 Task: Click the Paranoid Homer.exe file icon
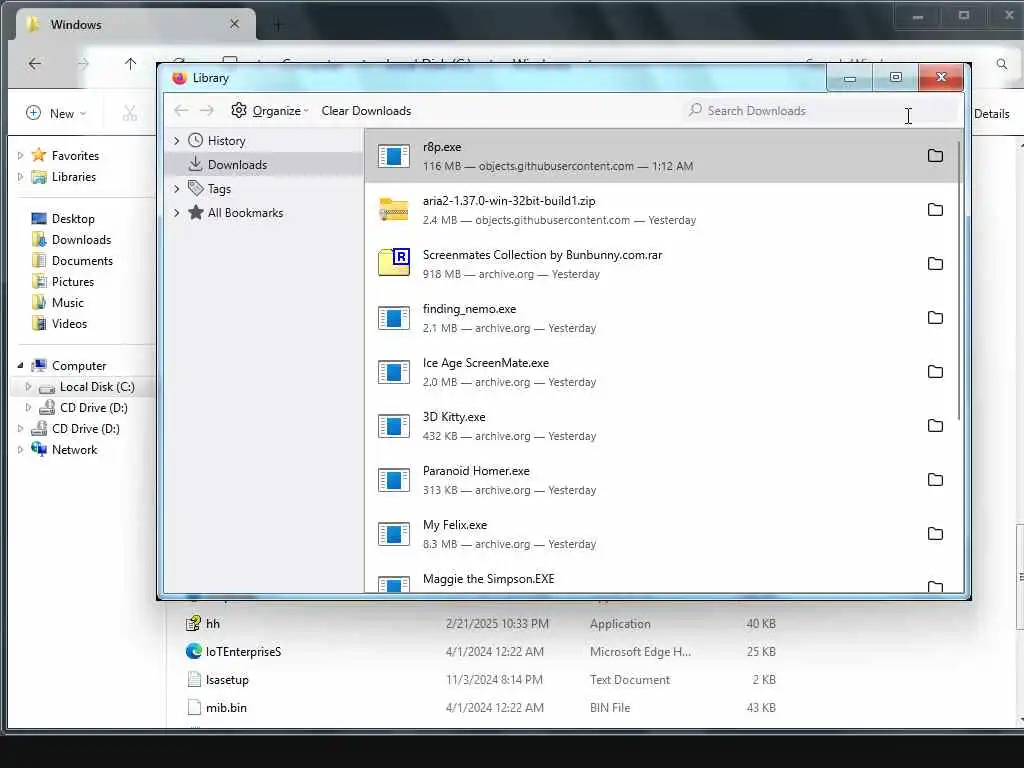click(x=394, y=480)
